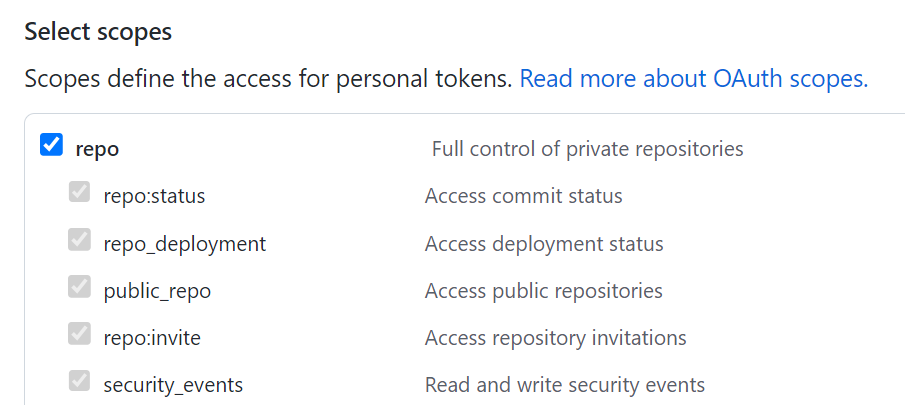The image size is (905, 405).
Task: Toggle the security_events checkbox
Action: tap(79, 381)
